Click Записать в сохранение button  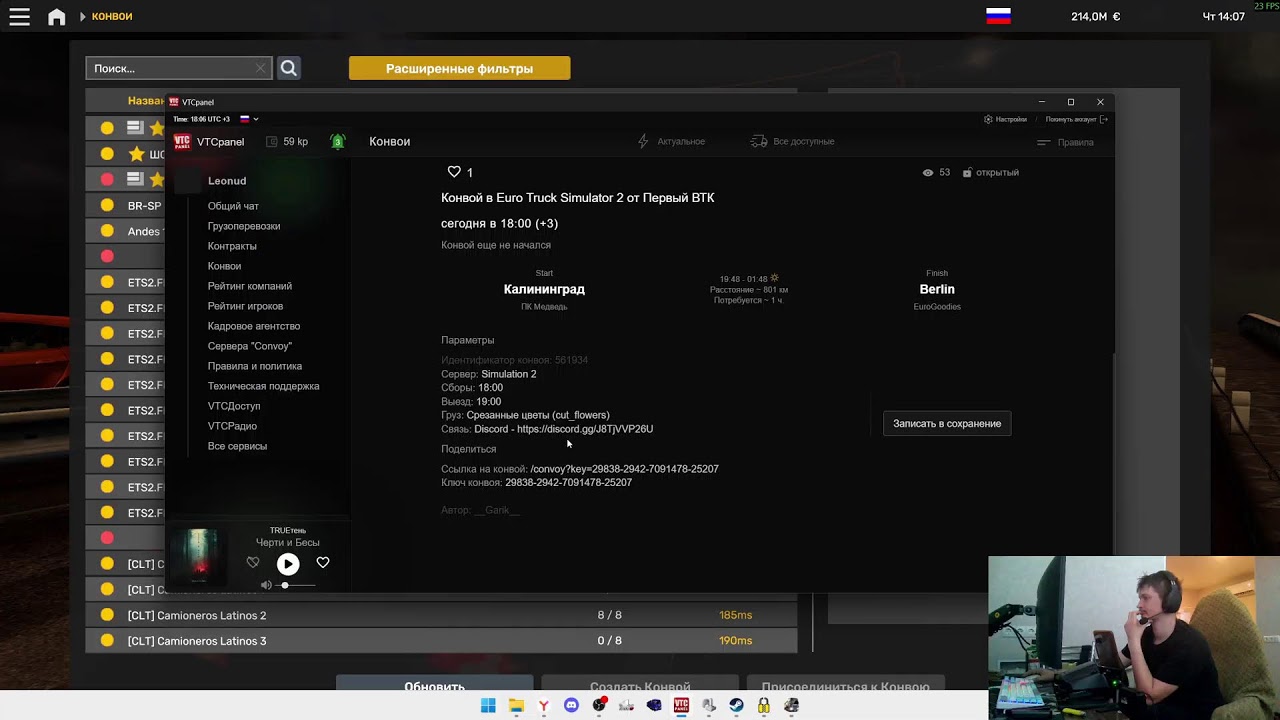click(x=947, y=423)
